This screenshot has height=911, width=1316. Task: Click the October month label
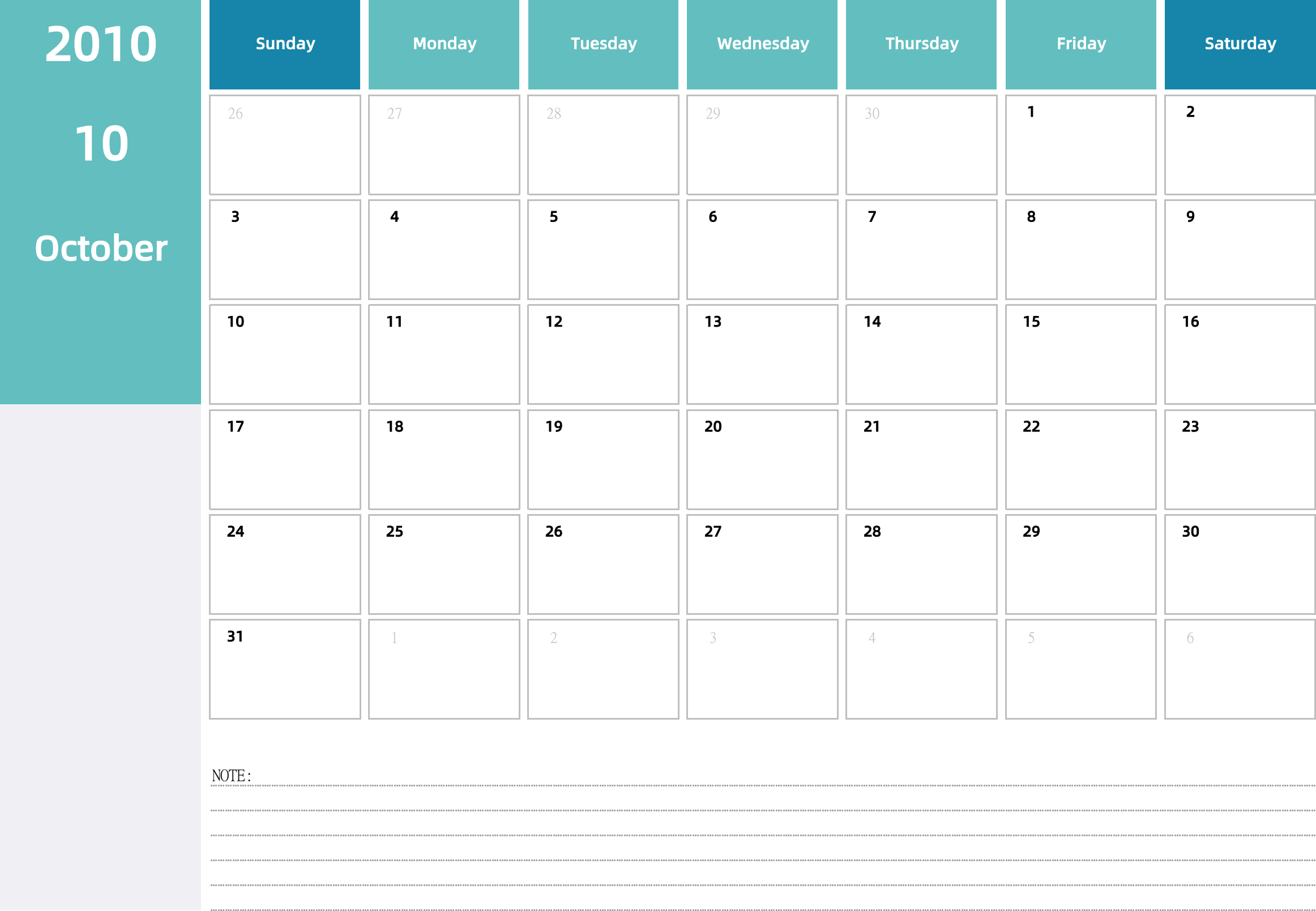coord(102,248)
